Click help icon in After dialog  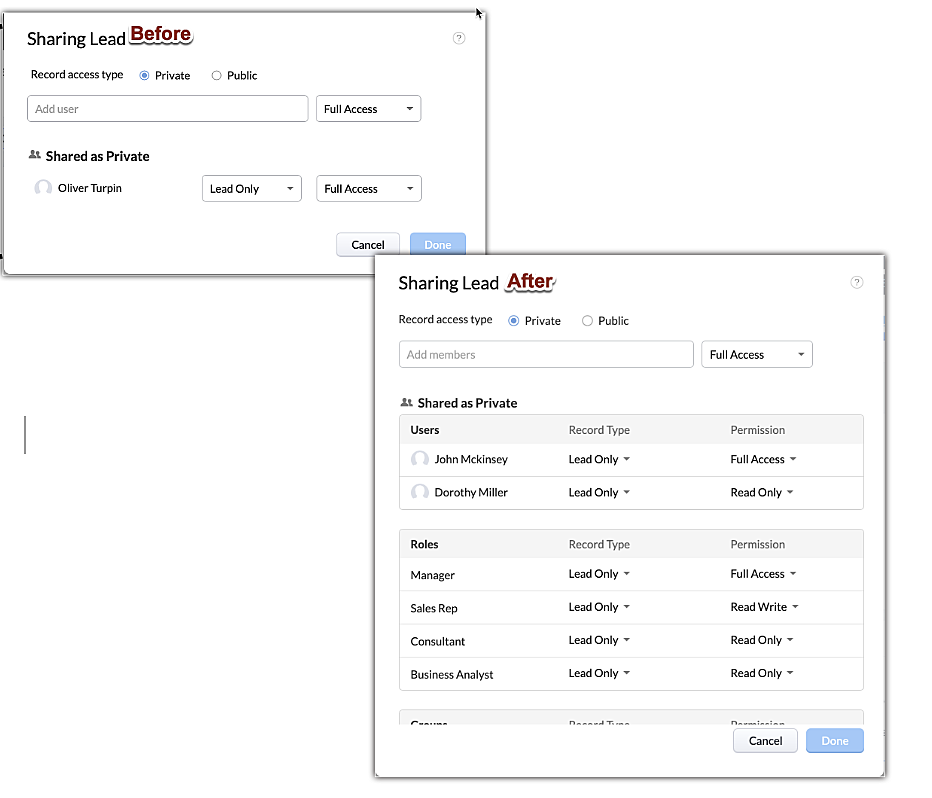tap(856, 283)
